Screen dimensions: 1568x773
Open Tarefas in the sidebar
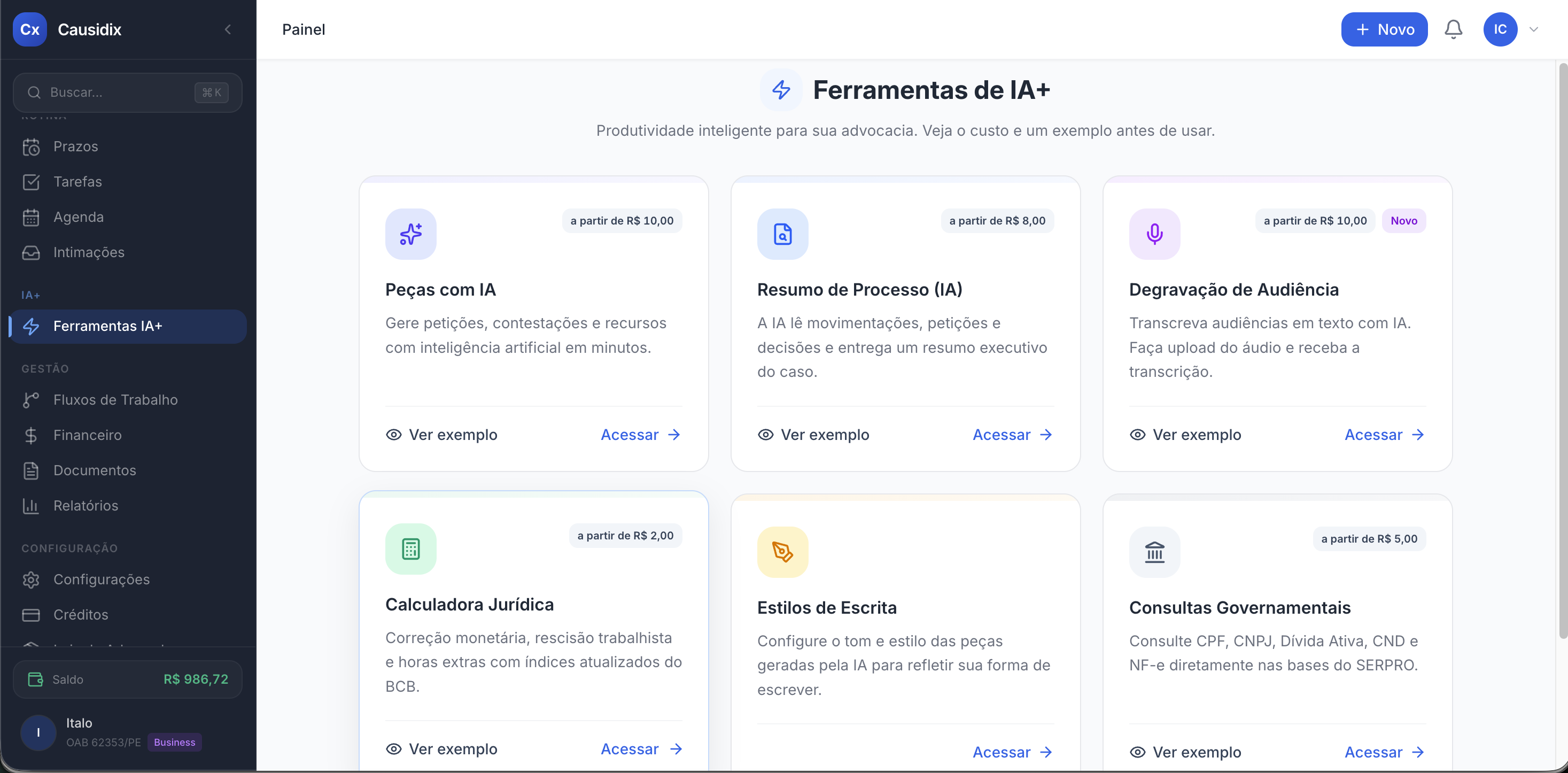(128, 182)
